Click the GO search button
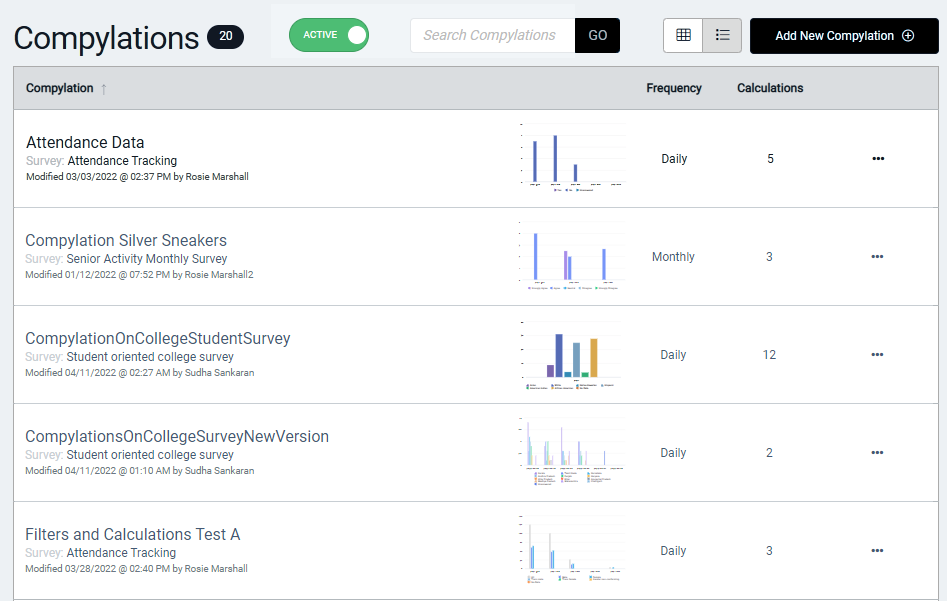The height and width of the screenshot is (601, 947). (x=597, y=36)
